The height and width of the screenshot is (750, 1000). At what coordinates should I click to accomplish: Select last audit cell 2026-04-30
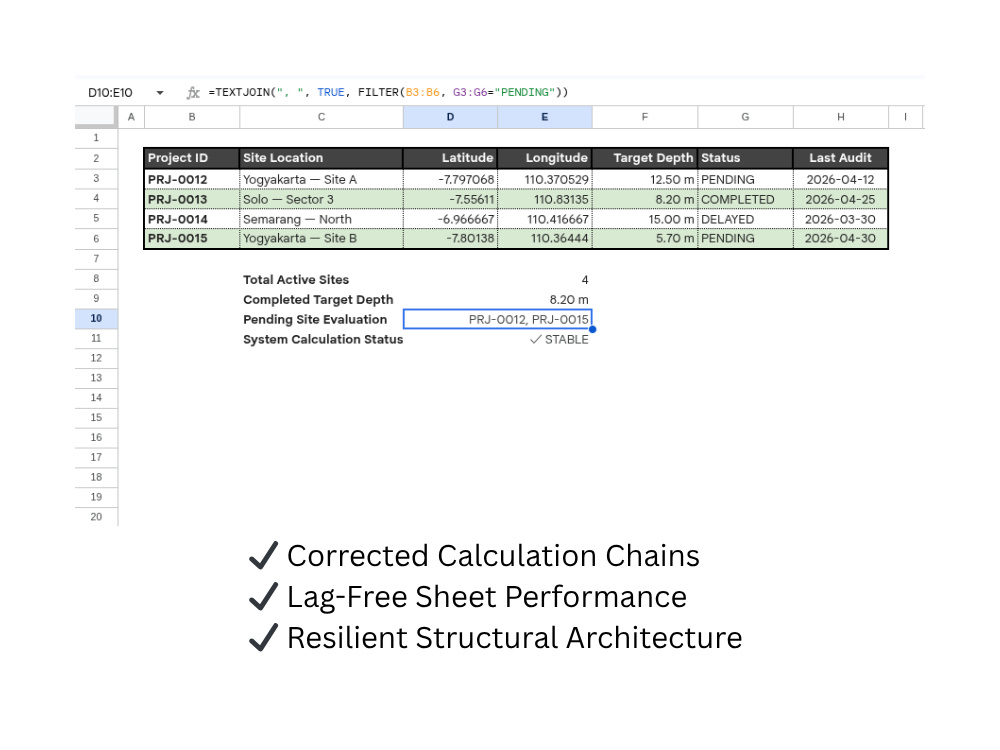point(841,239)
